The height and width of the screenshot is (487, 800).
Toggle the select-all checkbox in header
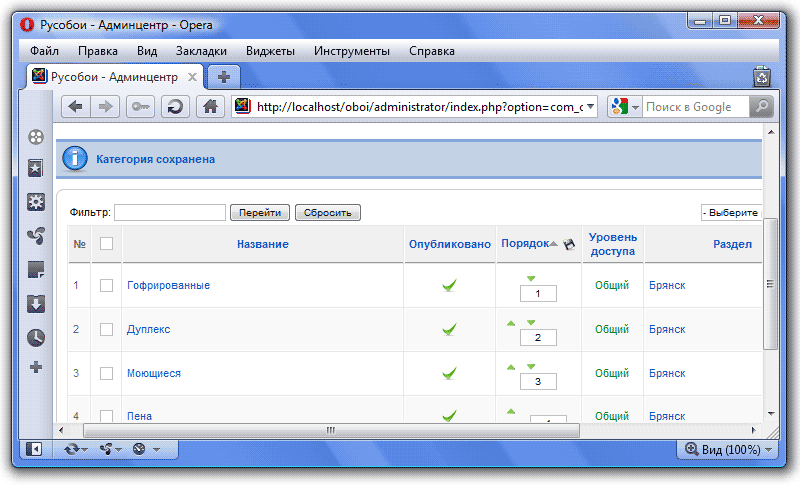tap(107, 244)
